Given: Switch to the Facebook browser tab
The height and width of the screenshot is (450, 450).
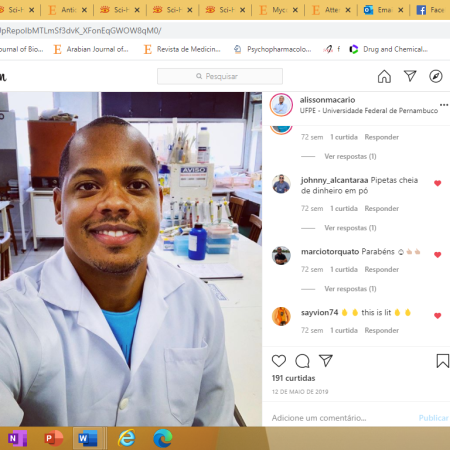Looking at the screenshot, I should (431, 10).
